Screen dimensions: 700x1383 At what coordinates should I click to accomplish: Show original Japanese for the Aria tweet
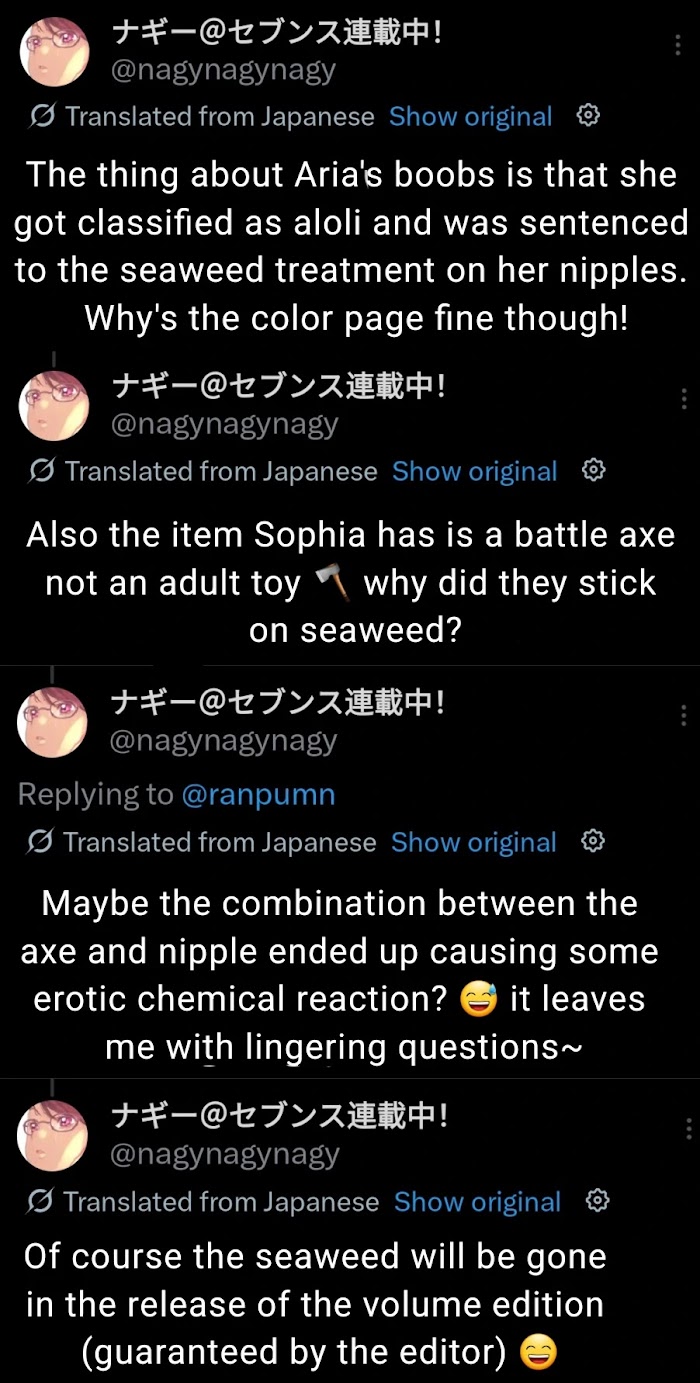coord(470,117)
